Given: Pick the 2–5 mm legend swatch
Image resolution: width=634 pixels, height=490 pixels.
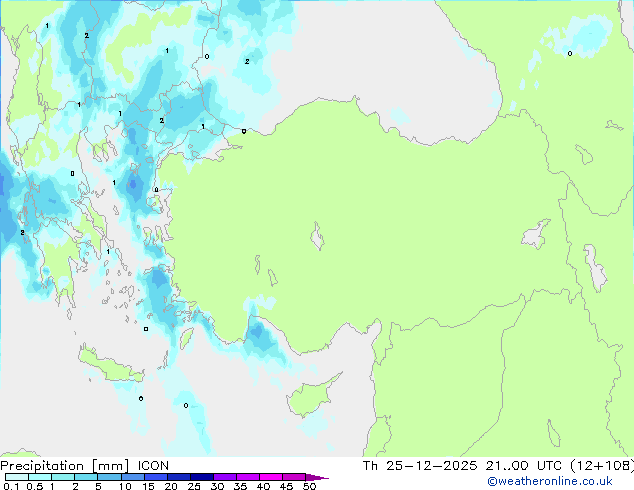Looking at the screenshot, I should point(86,477).
